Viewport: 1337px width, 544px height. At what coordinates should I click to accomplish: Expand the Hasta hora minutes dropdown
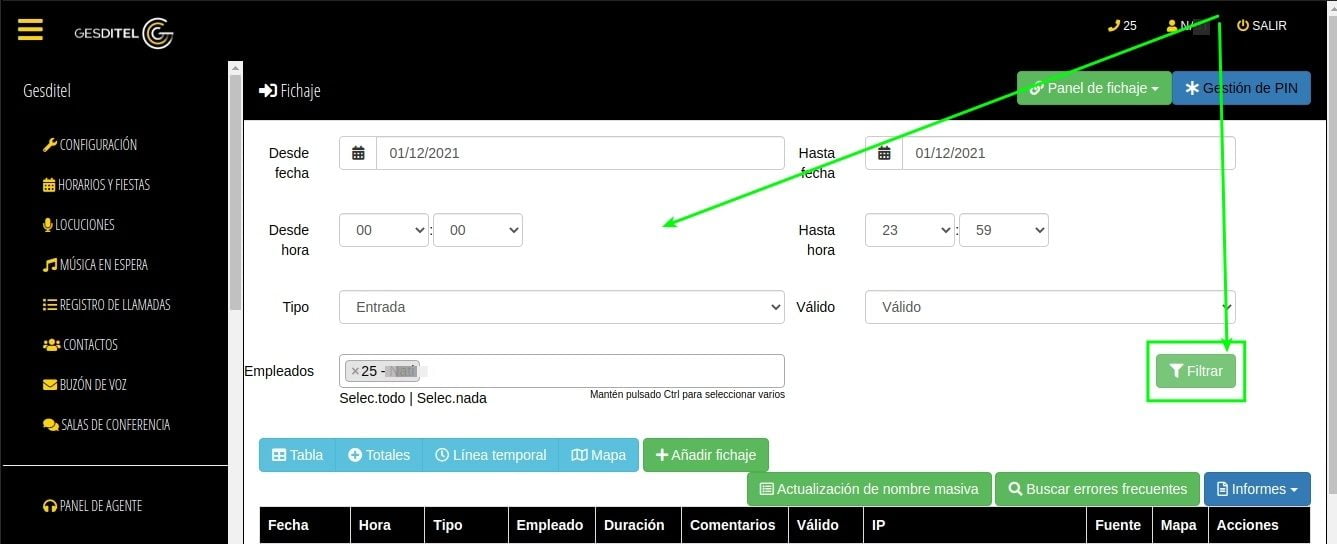1003,230
